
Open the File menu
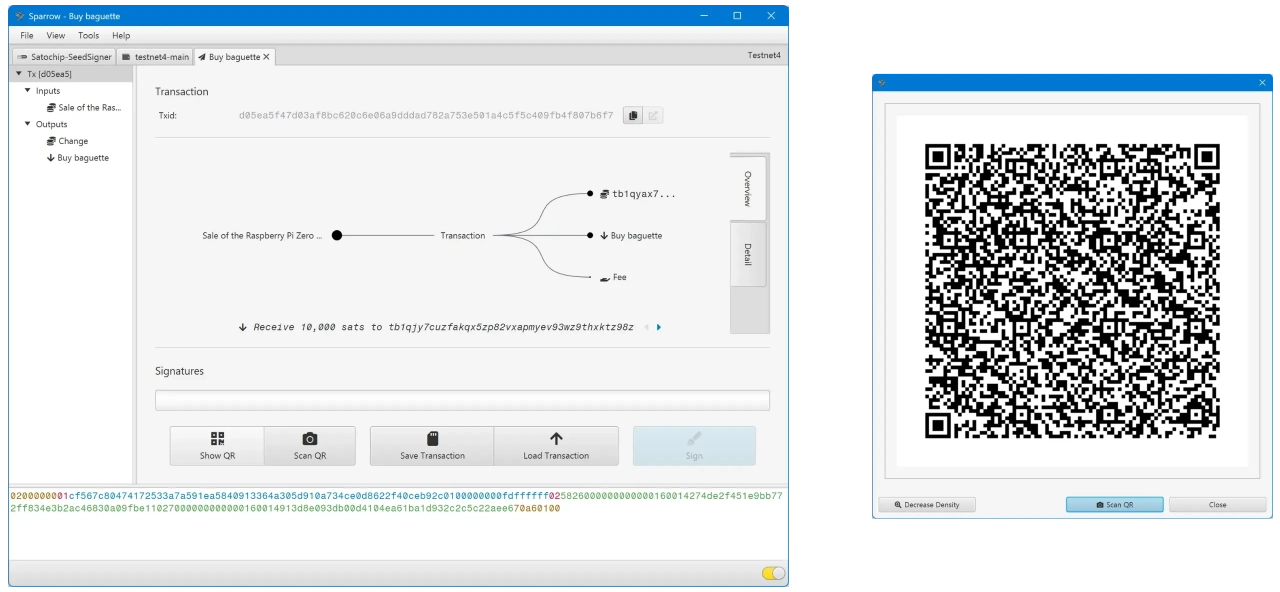click(27, 35)
